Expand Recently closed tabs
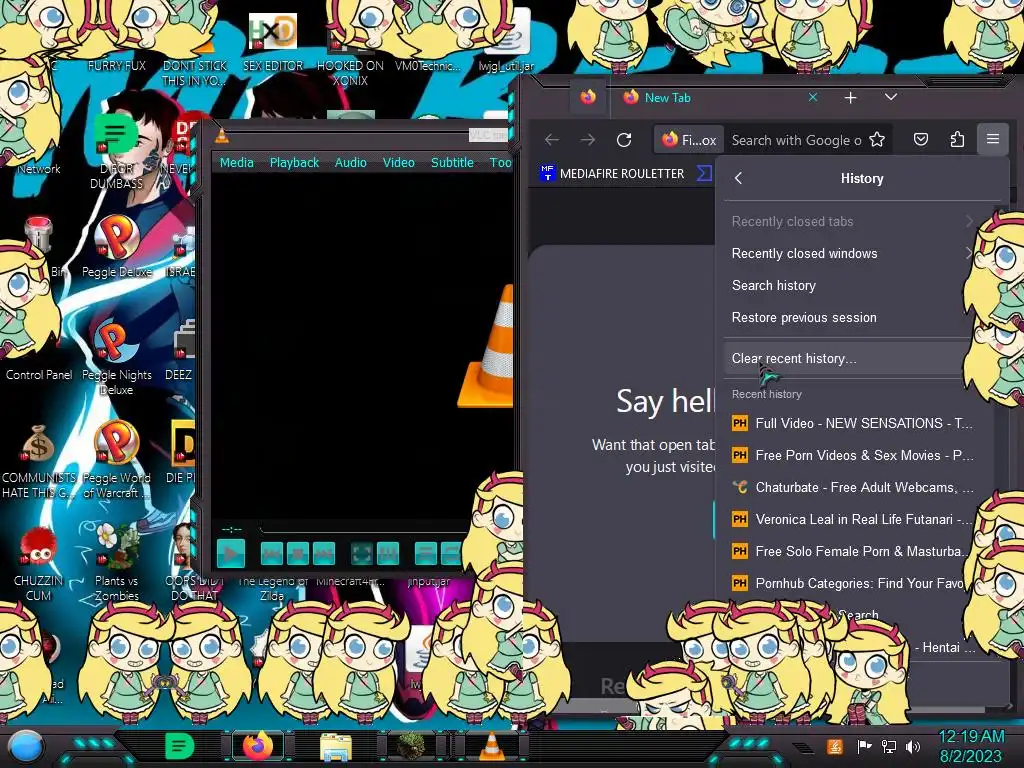The height and width of the screenshot is (768, 1024). tap(852, 221)
